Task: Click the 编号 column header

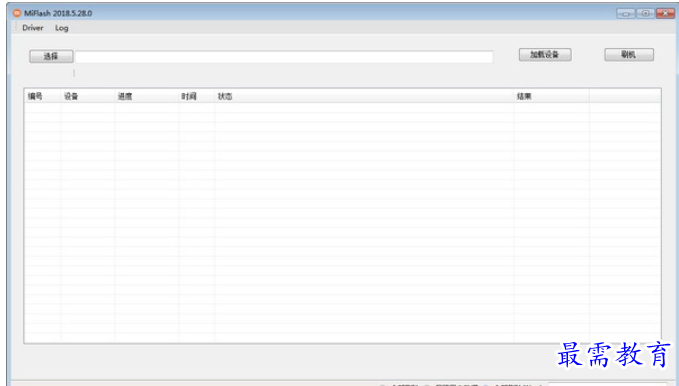Action: point(42,96)
